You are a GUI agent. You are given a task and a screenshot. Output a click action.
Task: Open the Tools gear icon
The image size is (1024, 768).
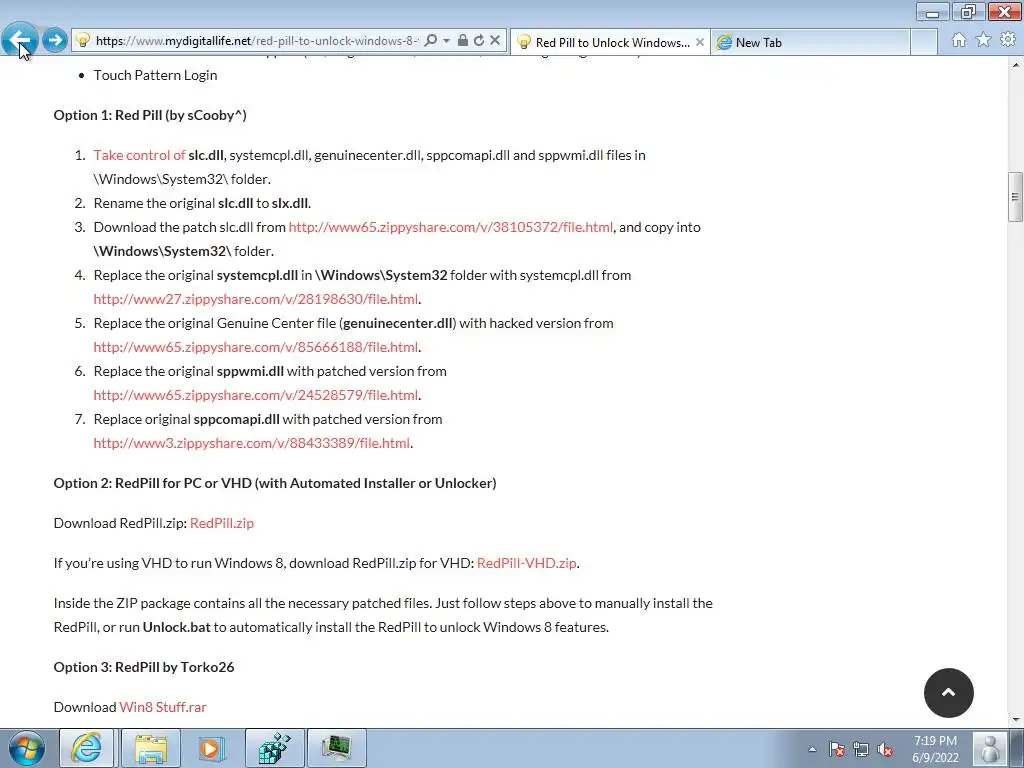point(1008,40)
